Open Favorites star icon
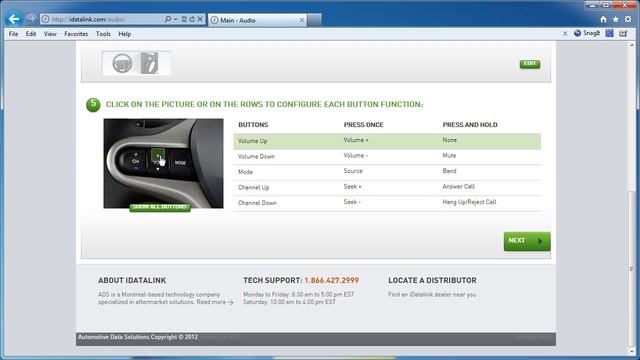The image size is (640, 360). [616, 19]
